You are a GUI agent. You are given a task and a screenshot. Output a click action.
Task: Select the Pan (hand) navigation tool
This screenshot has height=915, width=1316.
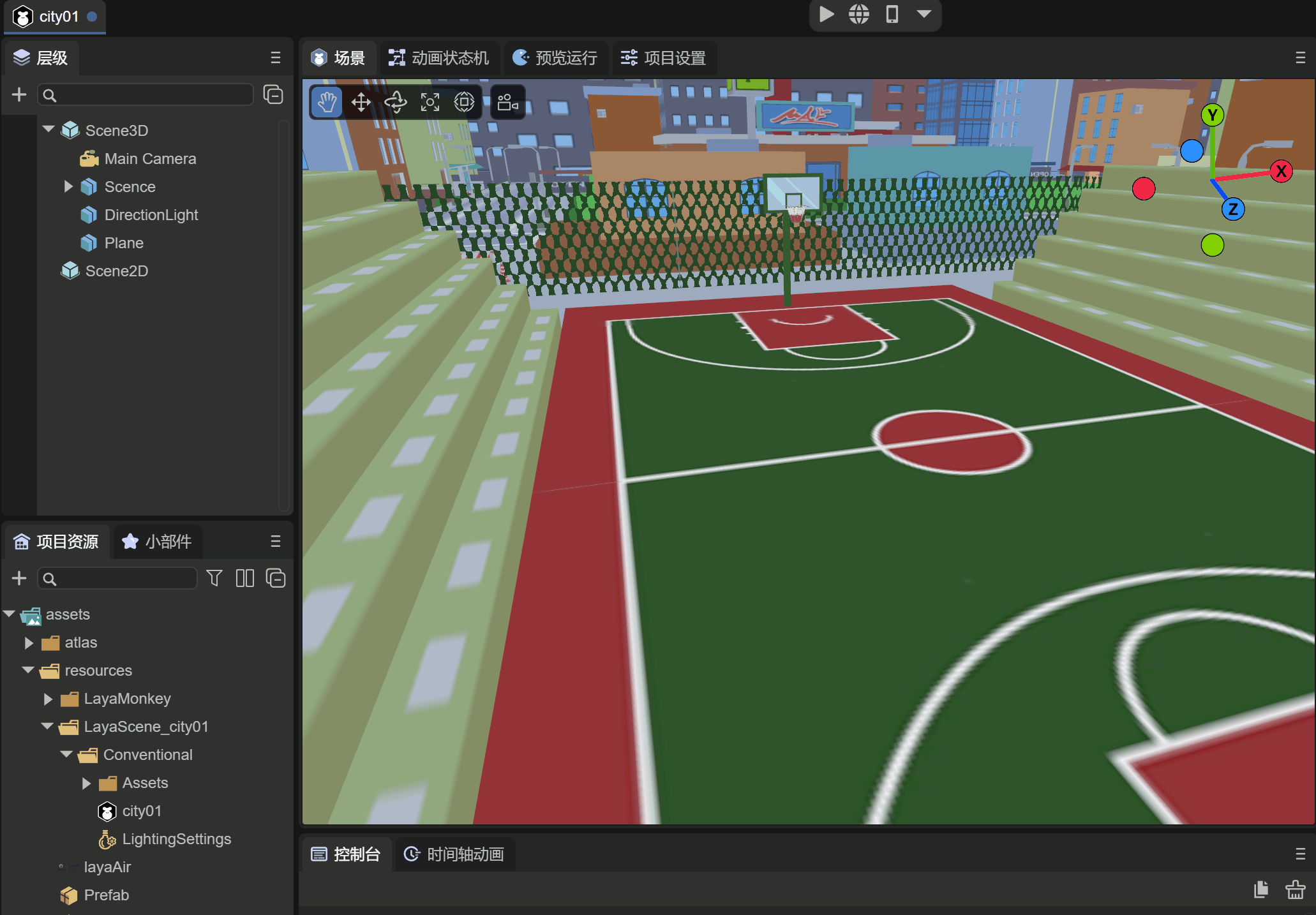[x=327, y=102]
